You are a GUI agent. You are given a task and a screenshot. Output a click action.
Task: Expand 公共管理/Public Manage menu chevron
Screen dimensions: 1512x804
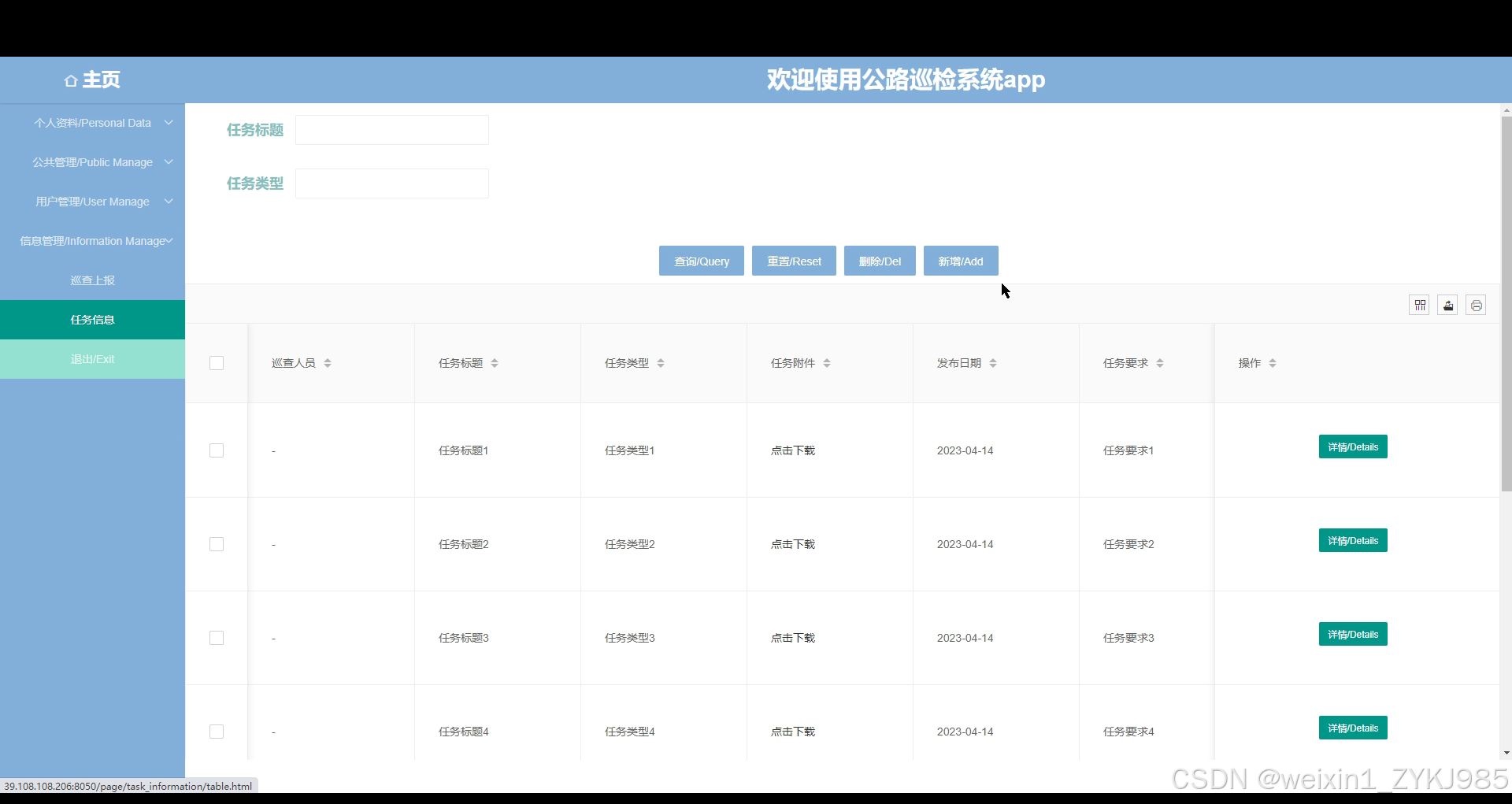pos(169,162)
